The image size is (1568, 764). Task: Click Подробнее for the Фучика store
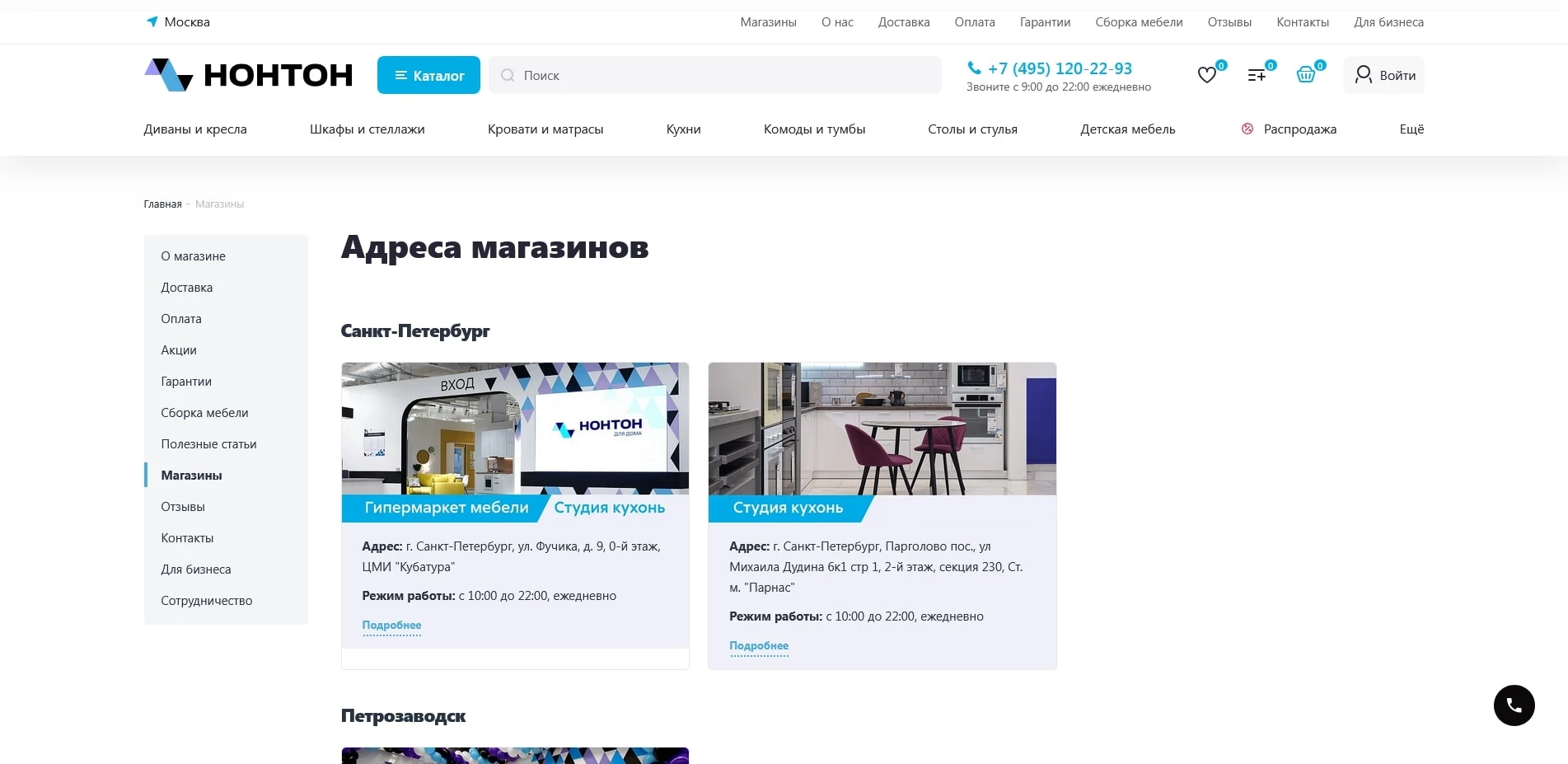[x=391, y=626]
